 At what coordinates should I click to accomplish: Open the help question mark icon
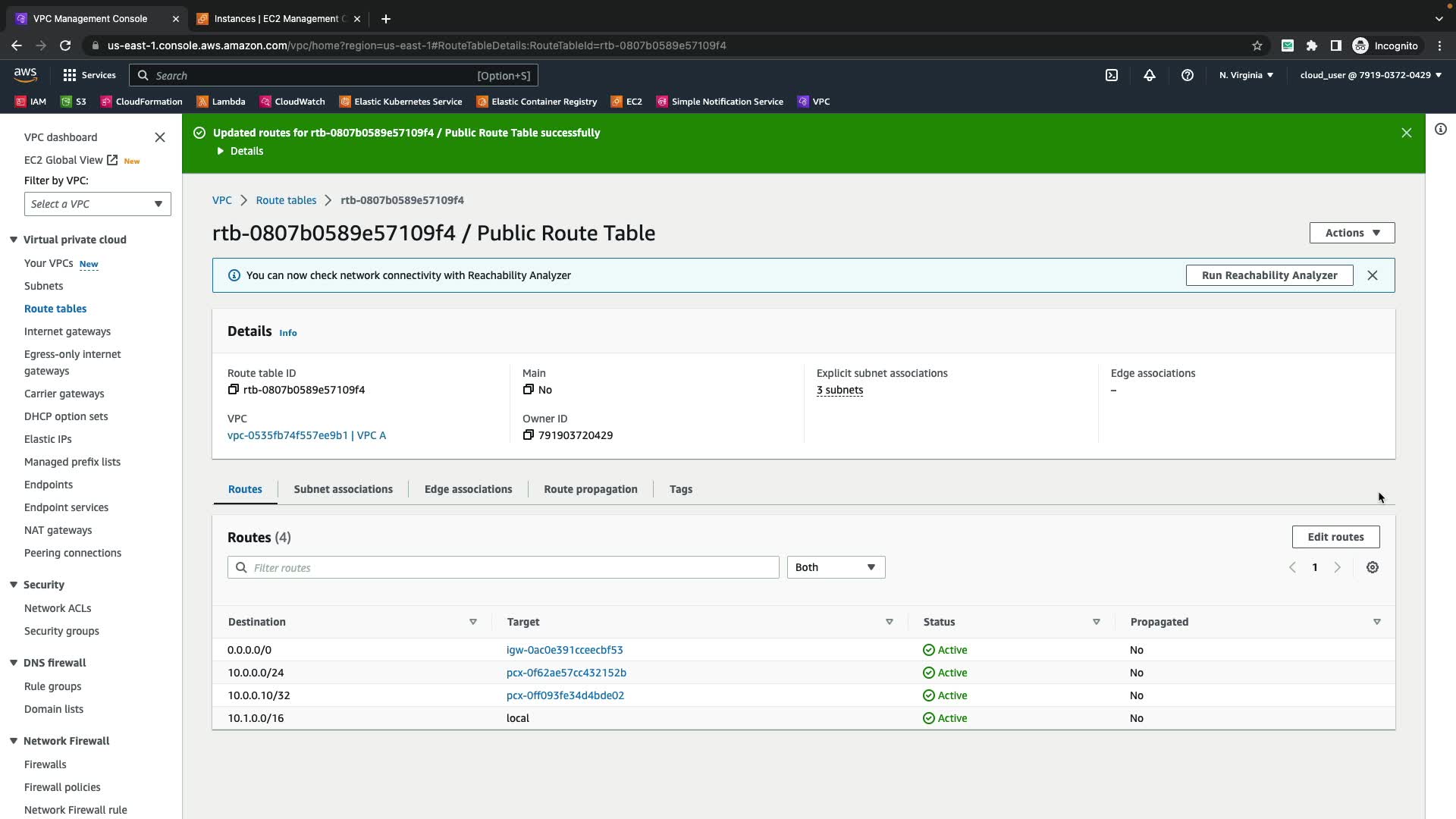(x=1188, y=75)
